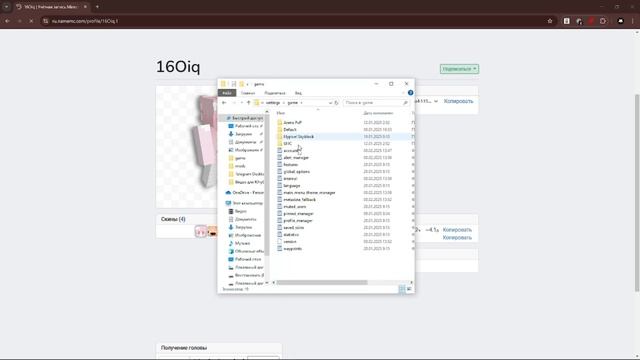Select the alert_manager file
The height and width of the screenshot is (360, 640).
[296, 158]
